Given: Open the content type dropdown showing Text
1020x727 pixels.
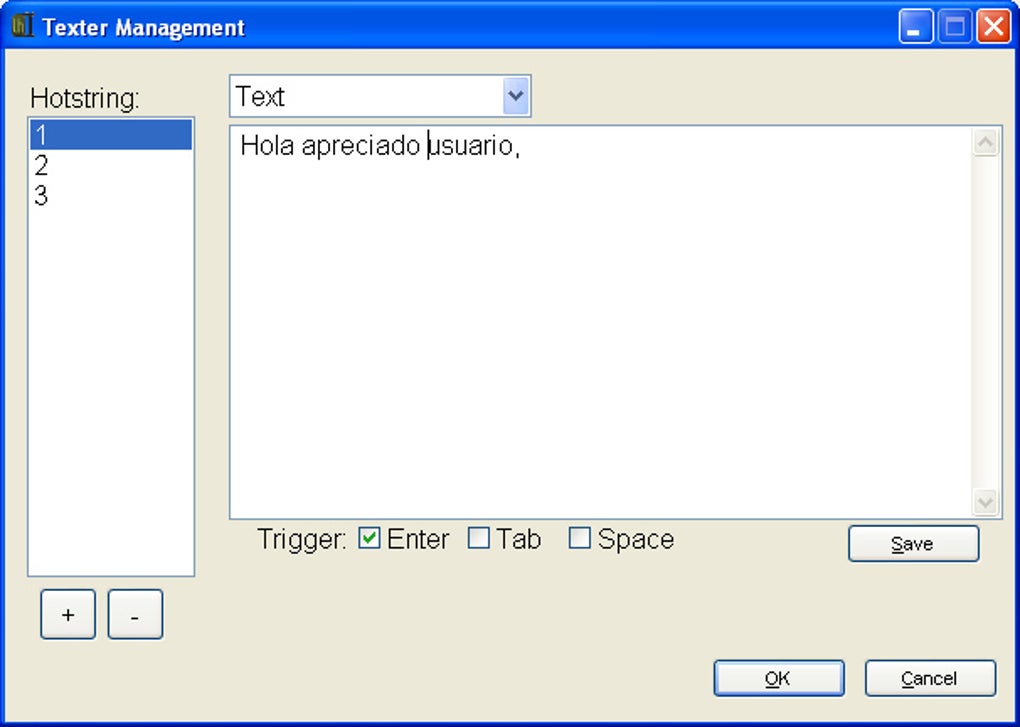Looking at the screenshot, I should 516,95.
